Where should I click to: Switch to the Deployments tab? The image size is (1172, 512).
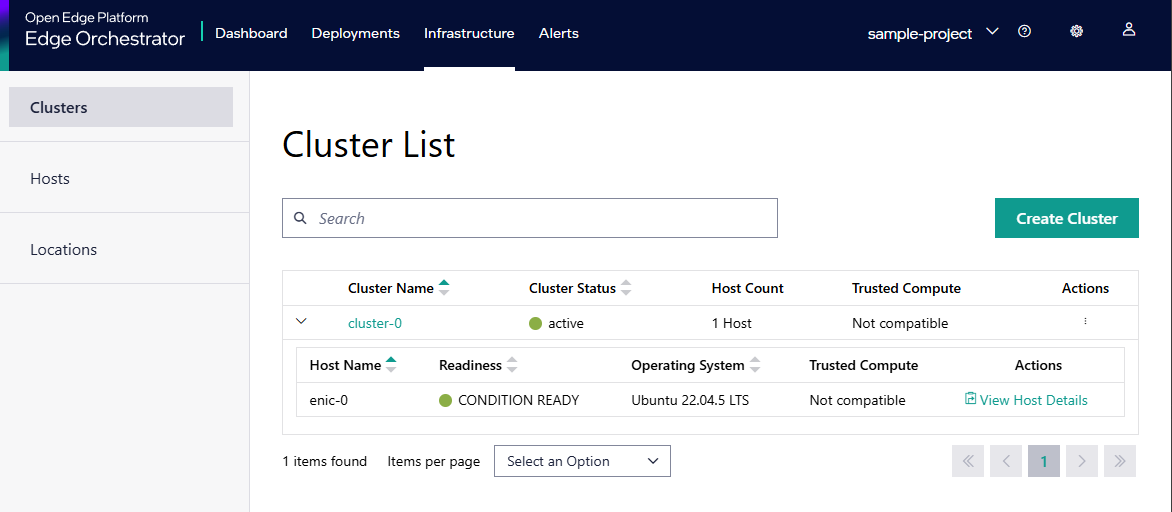tap(355, 33)
